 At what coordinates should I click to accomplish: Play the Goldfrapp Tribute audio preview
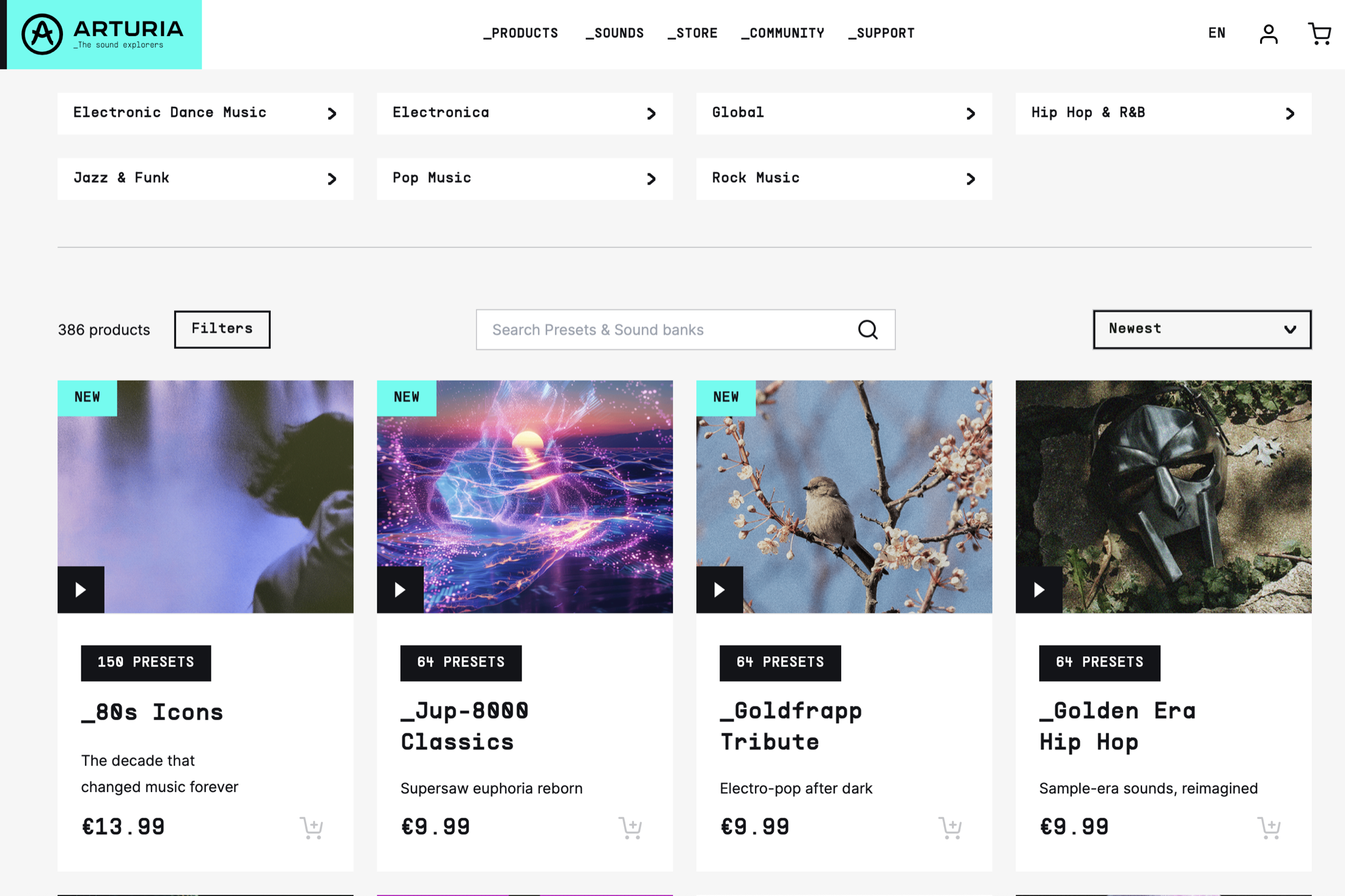pyautogui.click(x=720, y=589)
